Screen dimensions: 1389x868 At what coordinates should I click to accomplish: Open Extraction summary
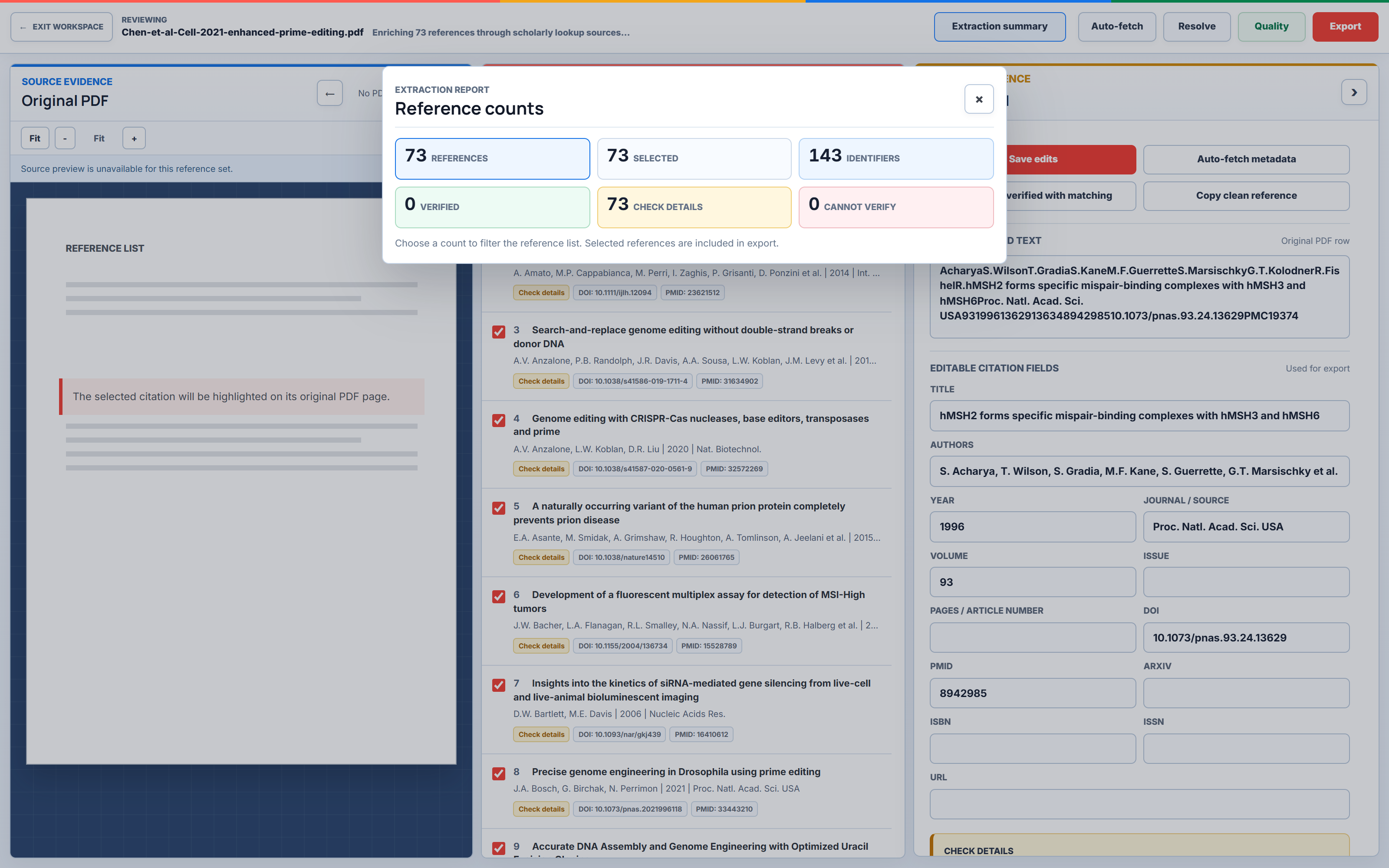pos(999,26)
